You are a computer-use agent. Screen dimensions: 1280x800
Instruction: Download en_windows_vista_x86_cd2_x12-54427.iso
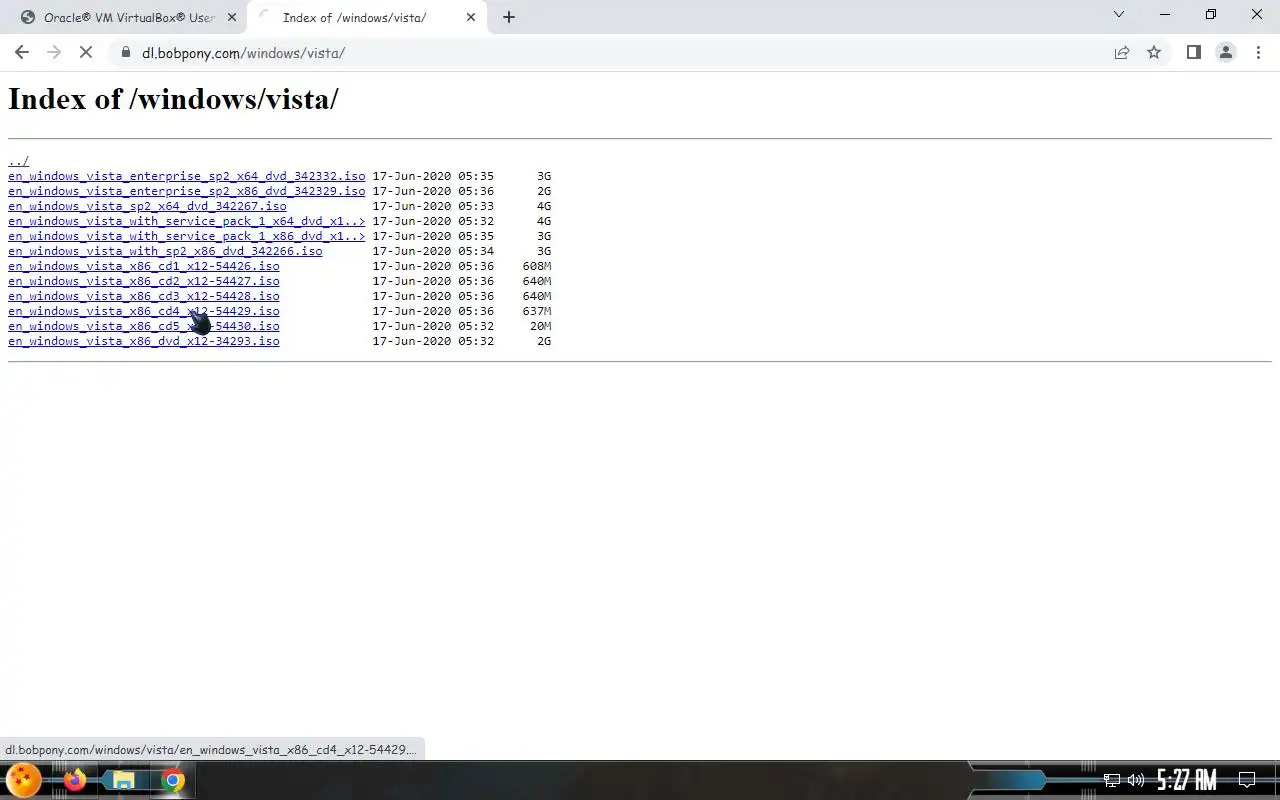click(x=144, y=281)
